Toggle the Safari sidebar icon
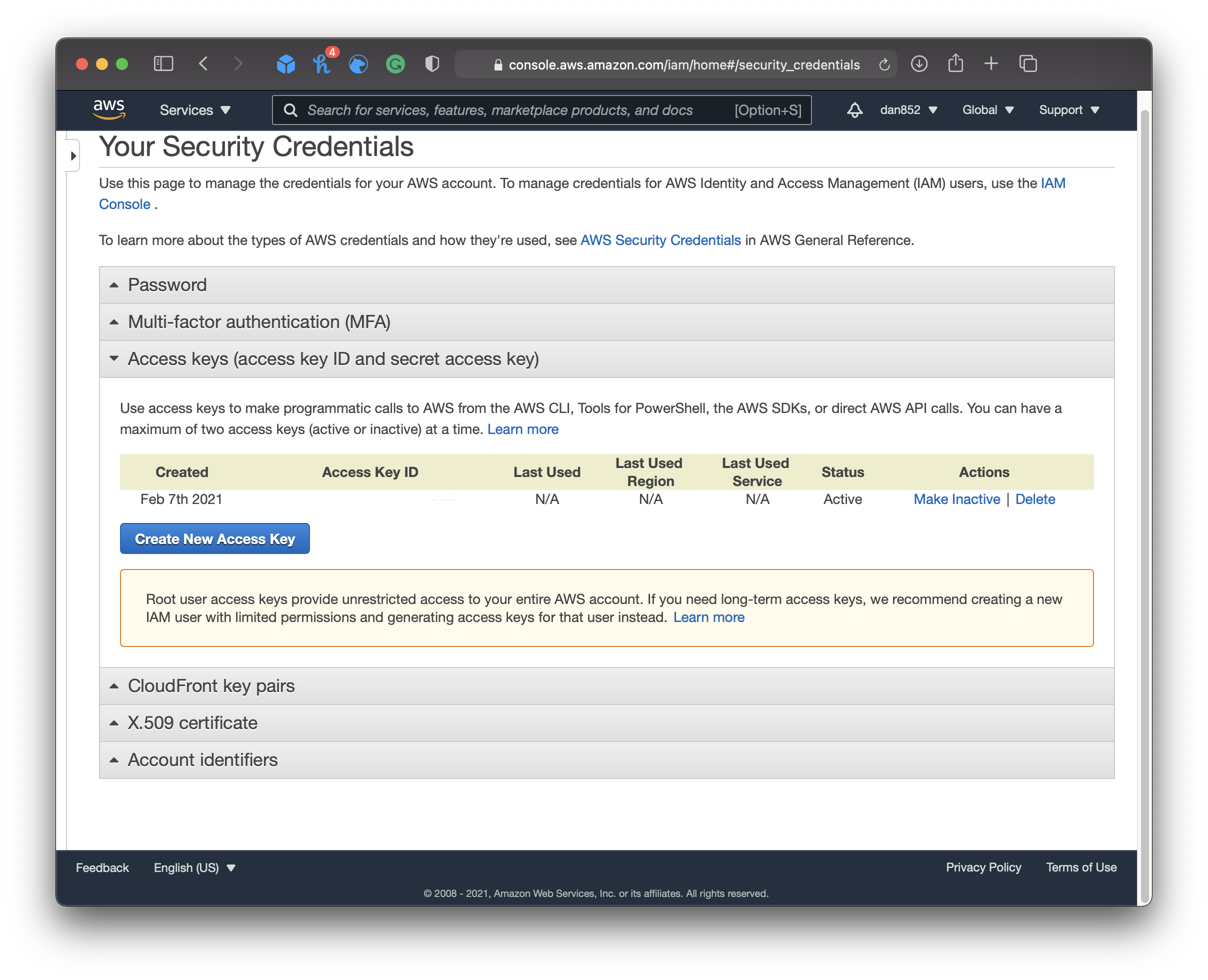 pyautogui.click(x=163, y=64)
